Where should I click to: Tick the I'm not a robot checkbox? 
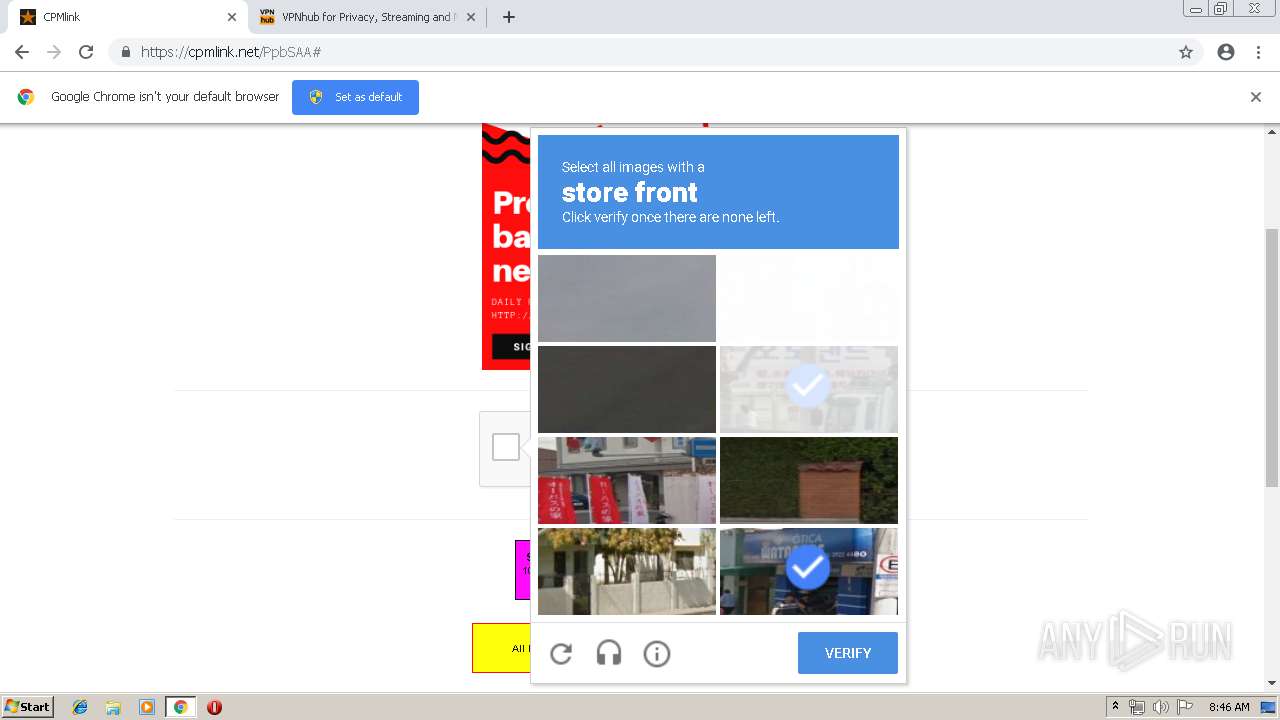click(x=506, y=447)
